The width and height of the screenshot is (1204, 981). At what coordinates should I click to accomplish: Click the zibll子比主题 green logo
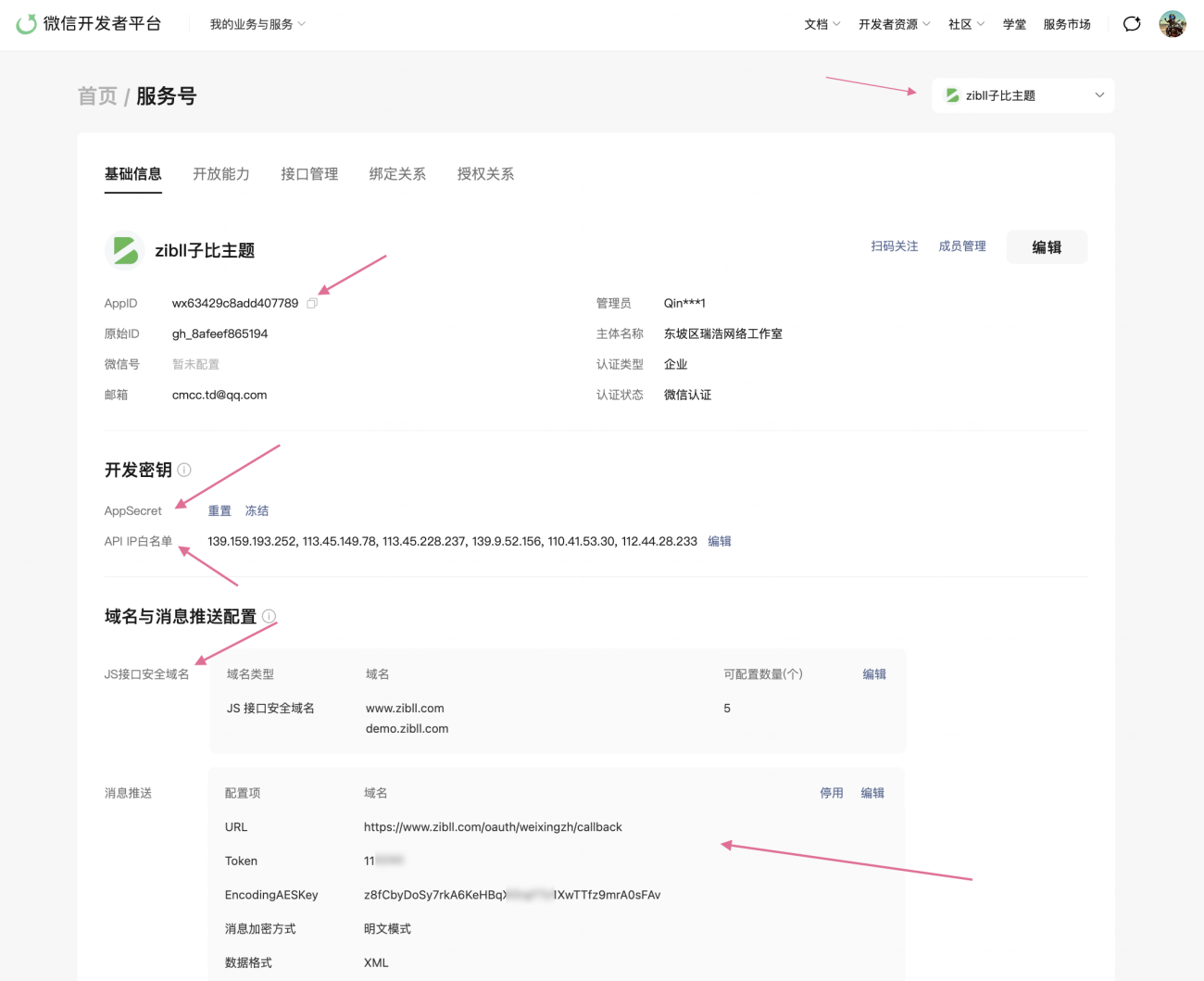[x=124, y=248]
